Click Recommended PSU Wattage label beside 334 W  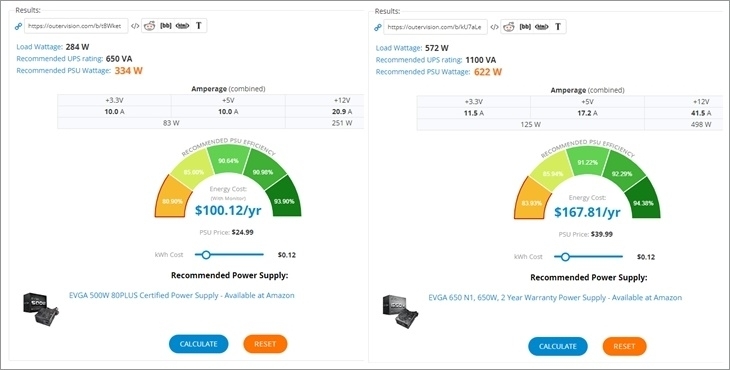coord(64,71)
